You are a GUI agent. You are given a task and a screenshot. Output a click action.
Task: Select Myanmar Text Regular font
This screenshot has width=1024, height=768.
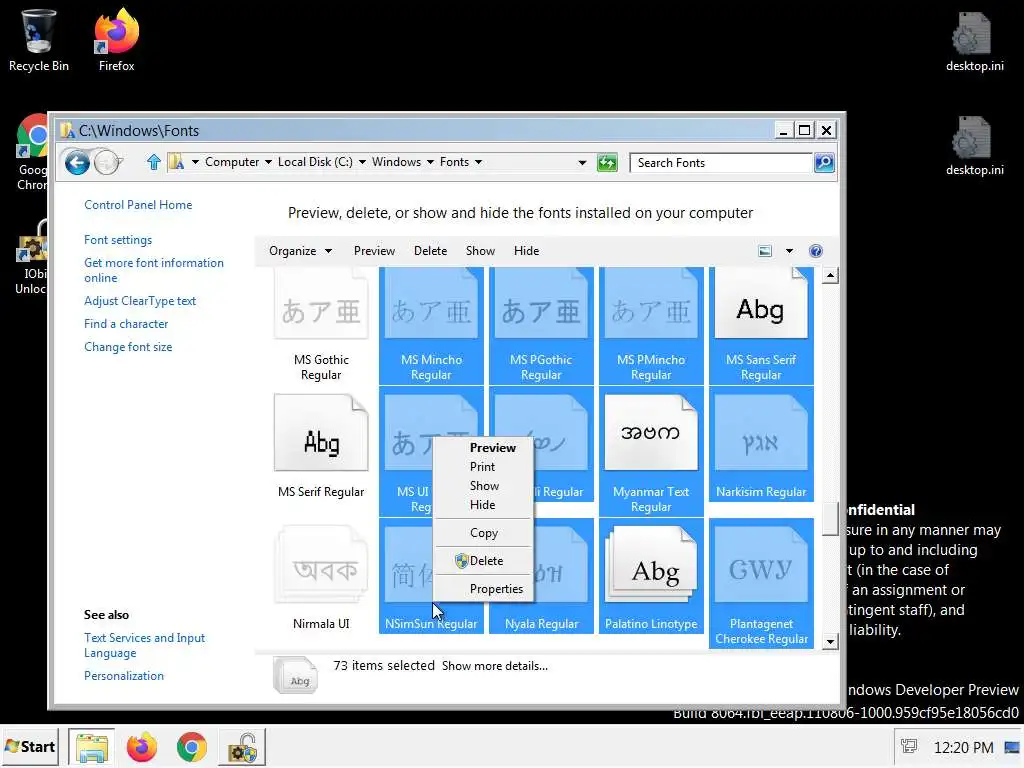click(x=651, y=452)
